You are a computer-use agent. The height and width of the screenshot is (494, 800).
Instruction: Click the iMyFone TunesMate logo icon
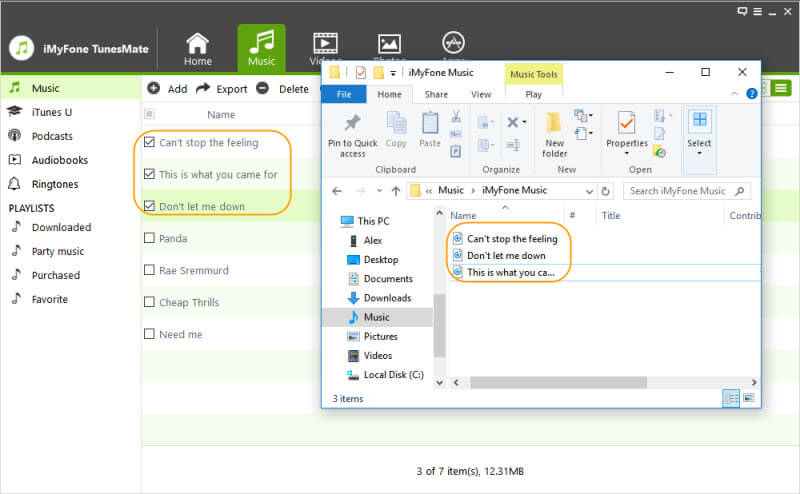coord(21,48)
